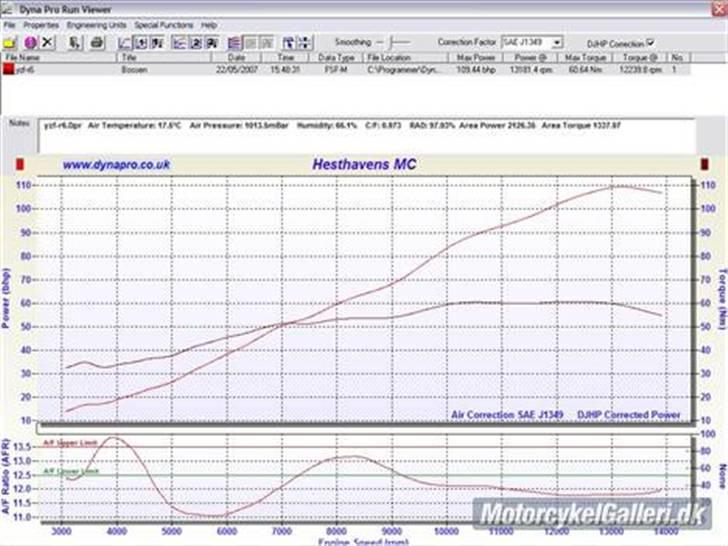Click the Hesthavens MC graph title

pos(364,164)
